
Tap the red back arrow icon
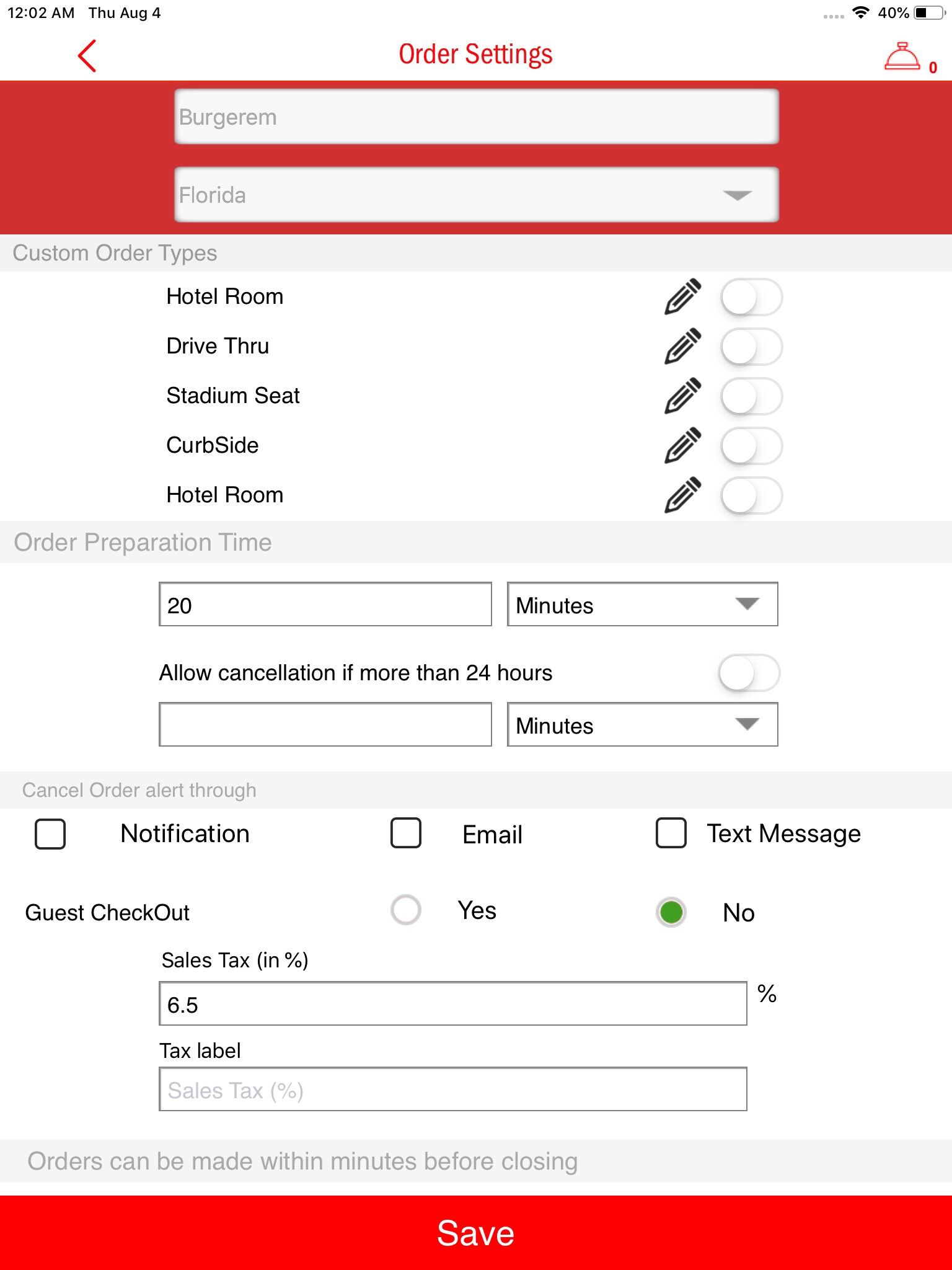pos(87,56)
